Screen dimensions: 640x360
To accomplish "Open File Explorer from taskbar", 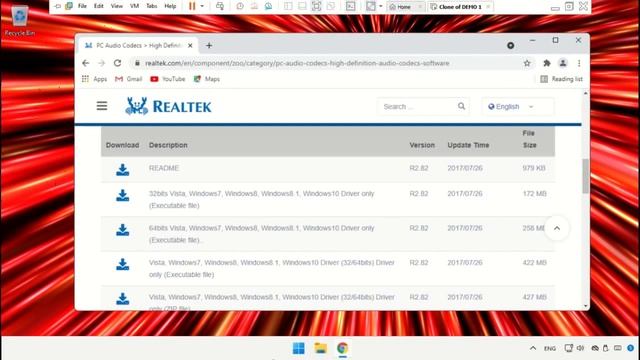I will click(x=321, y=348).
